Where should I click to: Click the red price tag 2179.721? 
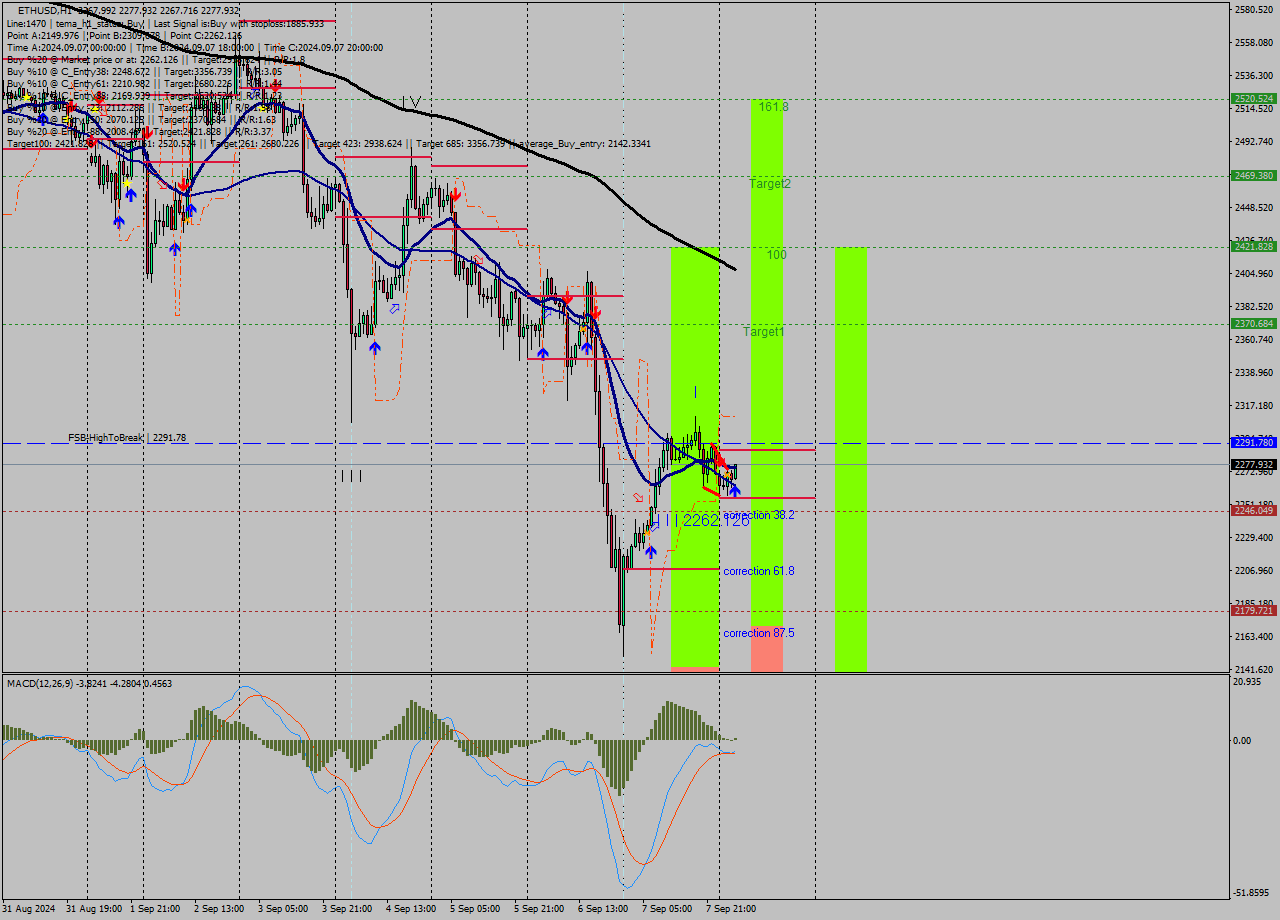click(1252, 611)
